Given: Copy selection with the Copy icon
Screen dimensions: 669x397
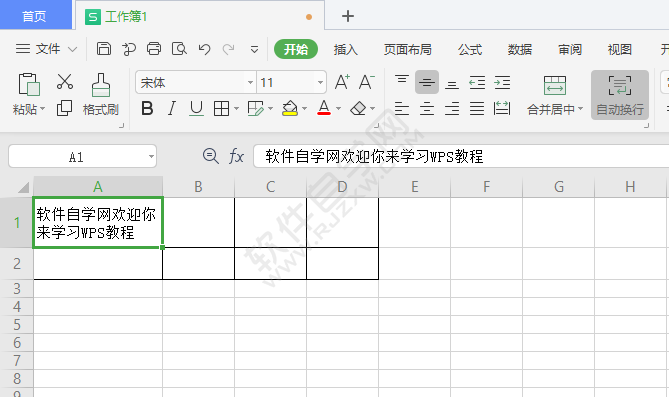Looking at the screenshot, I should pyautogui.click(x=64, y=108).
